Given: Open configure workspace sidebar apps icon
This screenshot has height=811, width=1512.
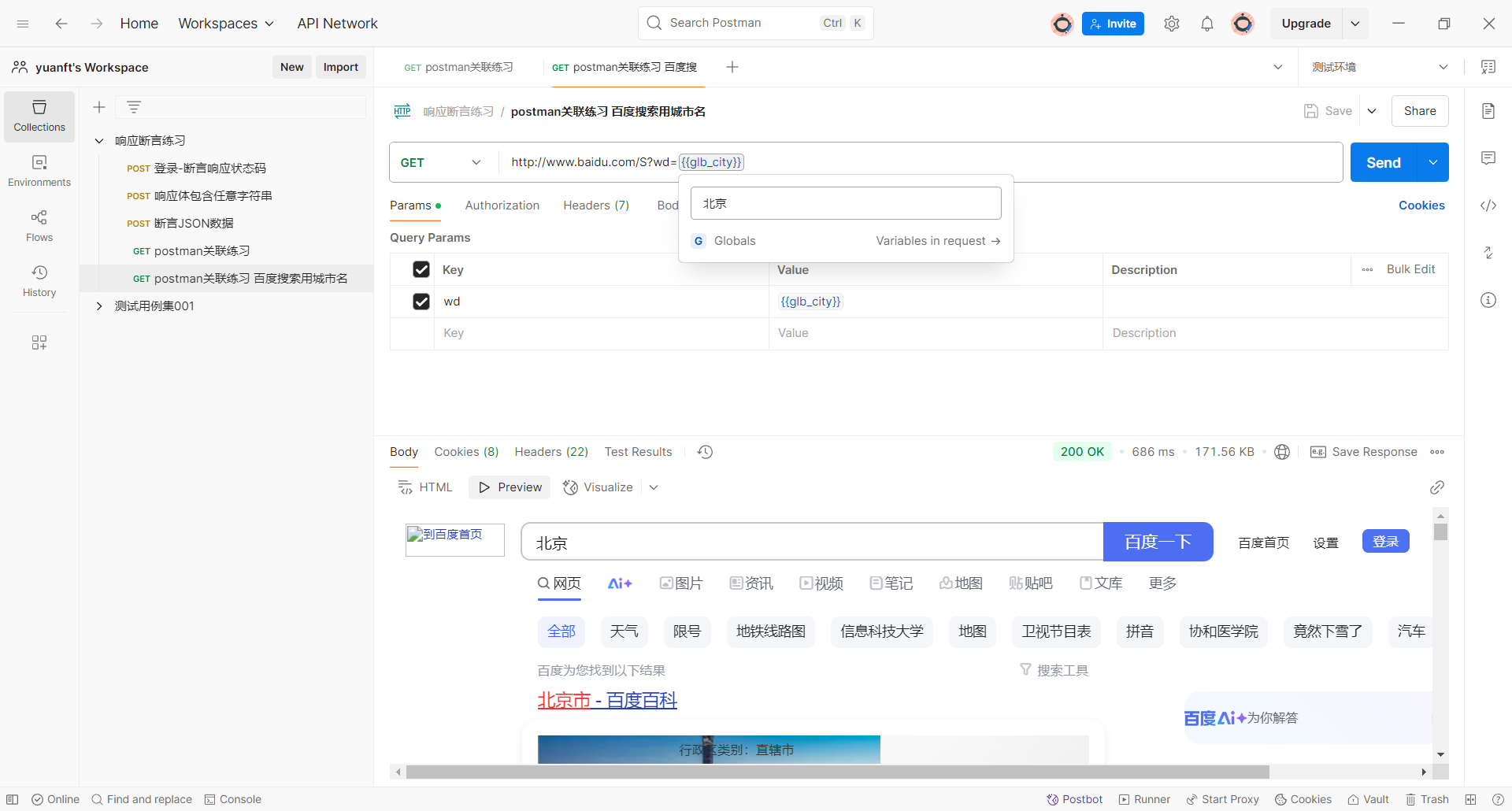Looking at the screenshot, I should point(39,343).
